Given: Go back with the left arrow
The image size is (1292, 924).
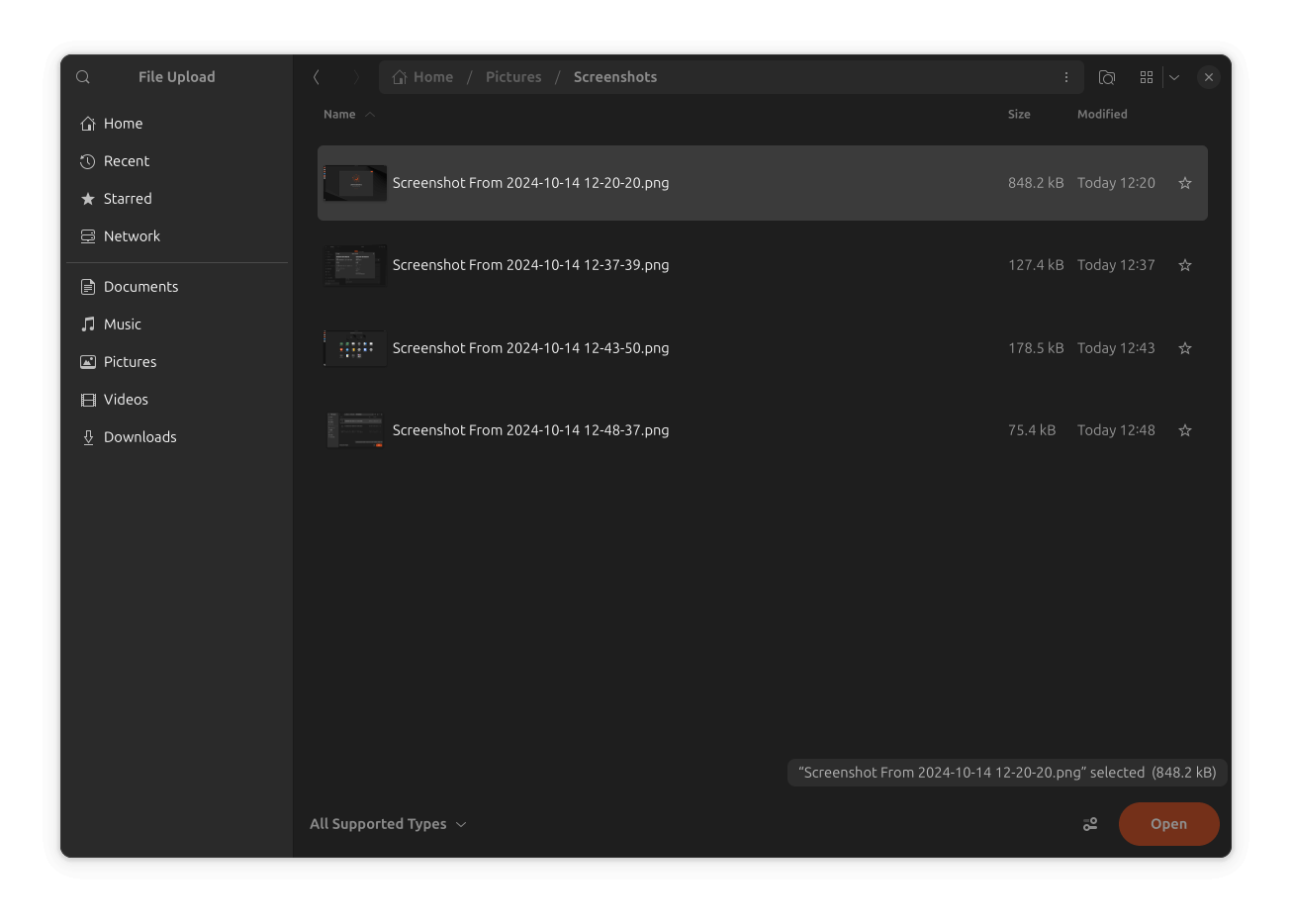Looking at the screenshot, I should click(317, 77).
